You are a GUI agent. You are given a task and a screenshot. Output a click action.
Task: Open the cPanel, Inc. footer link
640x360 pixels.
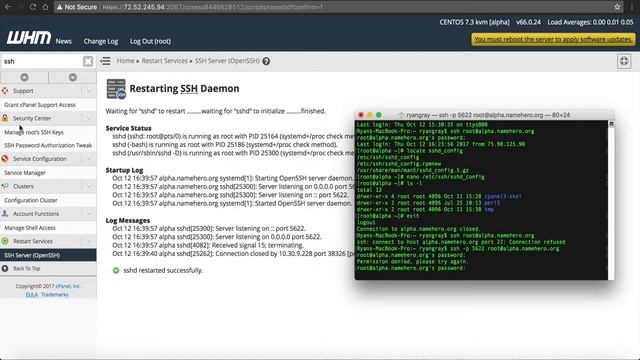(x=68, y=286)
